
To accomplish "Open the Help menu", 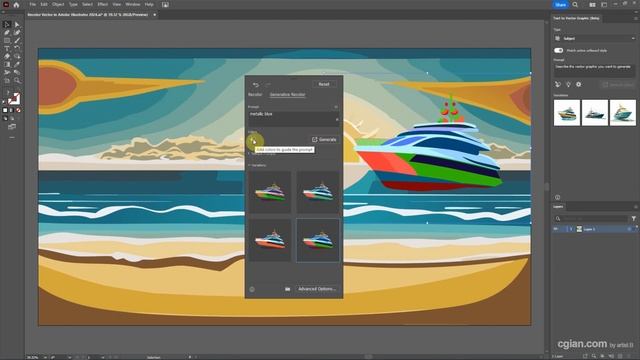I will pyautogui.click(x=149, y=4).
